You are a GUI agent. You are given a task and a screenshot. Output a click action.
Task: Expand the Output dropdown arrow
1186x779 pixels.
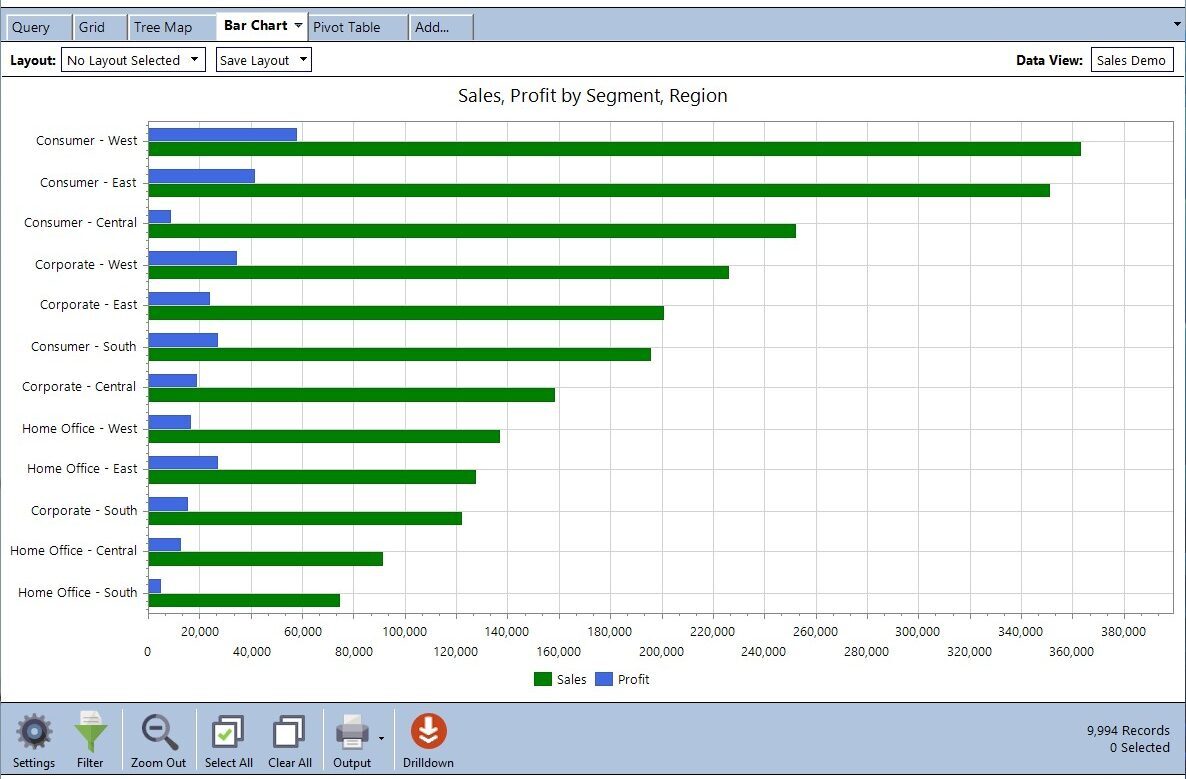pos(381,739)
